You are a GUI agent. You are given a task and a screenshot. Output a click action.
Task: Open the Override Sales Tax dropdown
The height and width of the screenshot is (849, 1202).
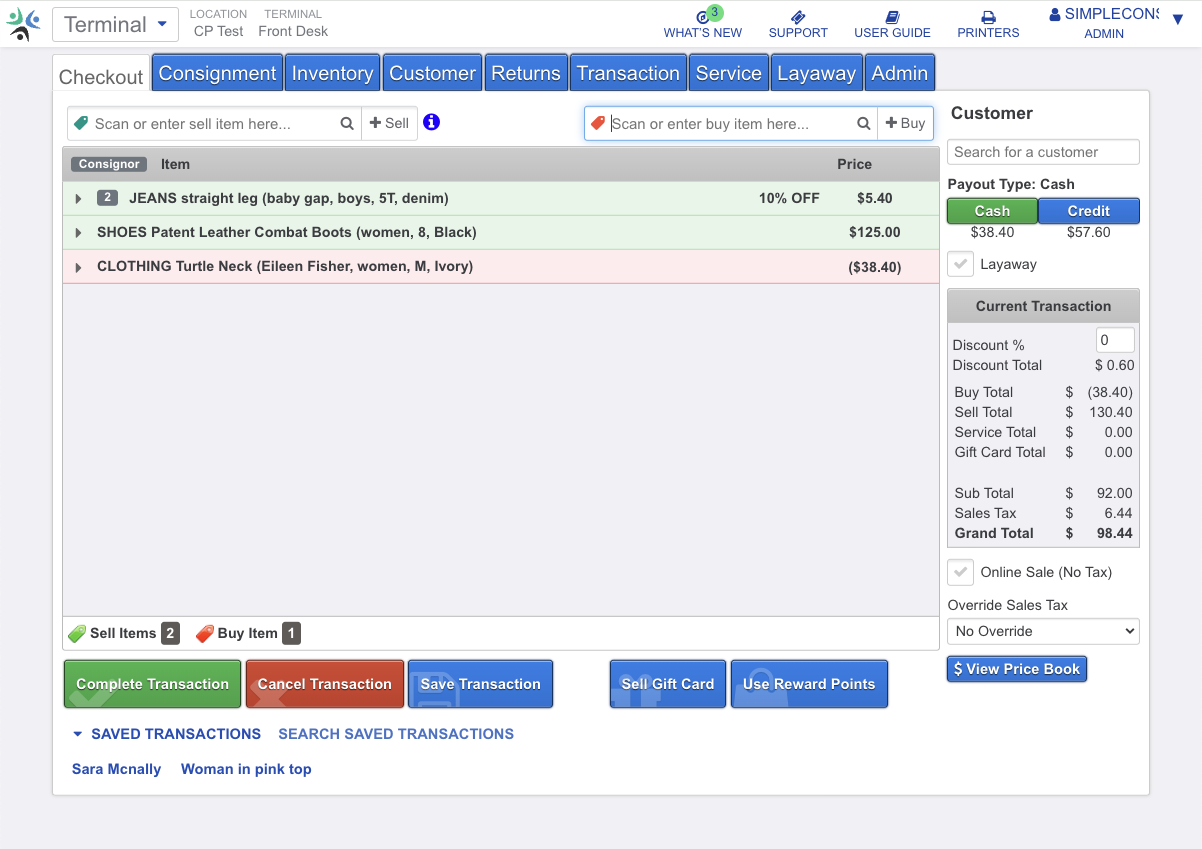point(1043,631)
